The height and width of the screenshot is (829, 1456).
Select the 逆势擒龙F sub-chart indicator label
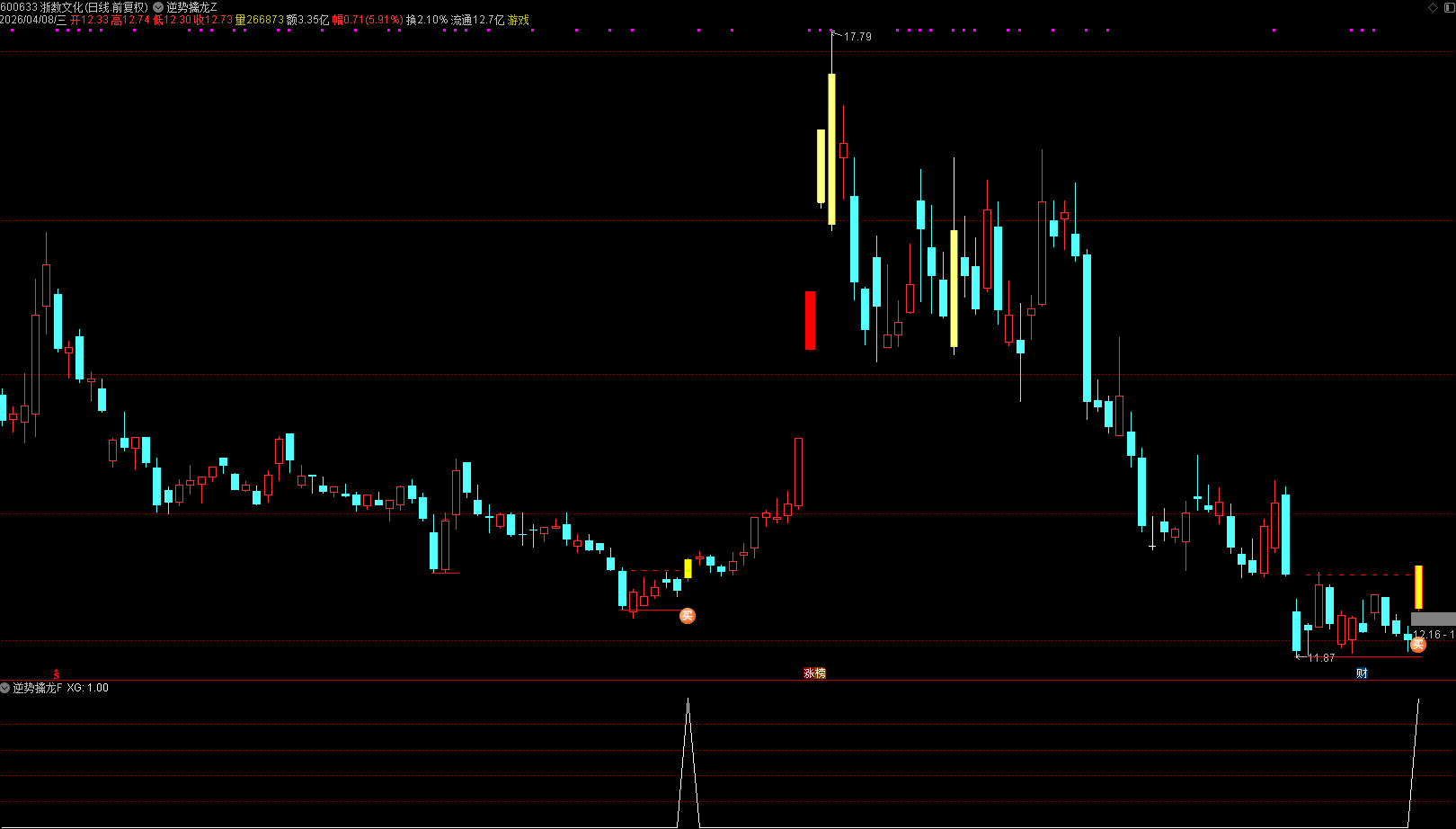coord(38,688)
